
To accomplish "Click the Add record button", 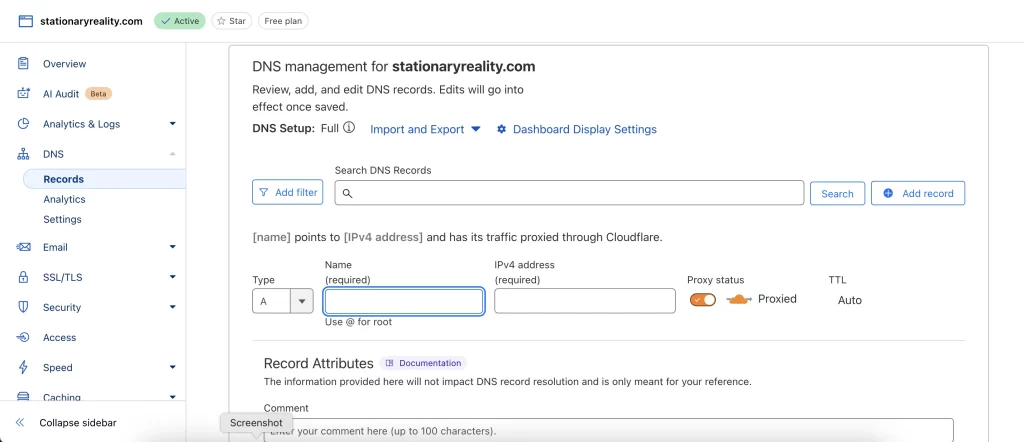I will (918, 193).
